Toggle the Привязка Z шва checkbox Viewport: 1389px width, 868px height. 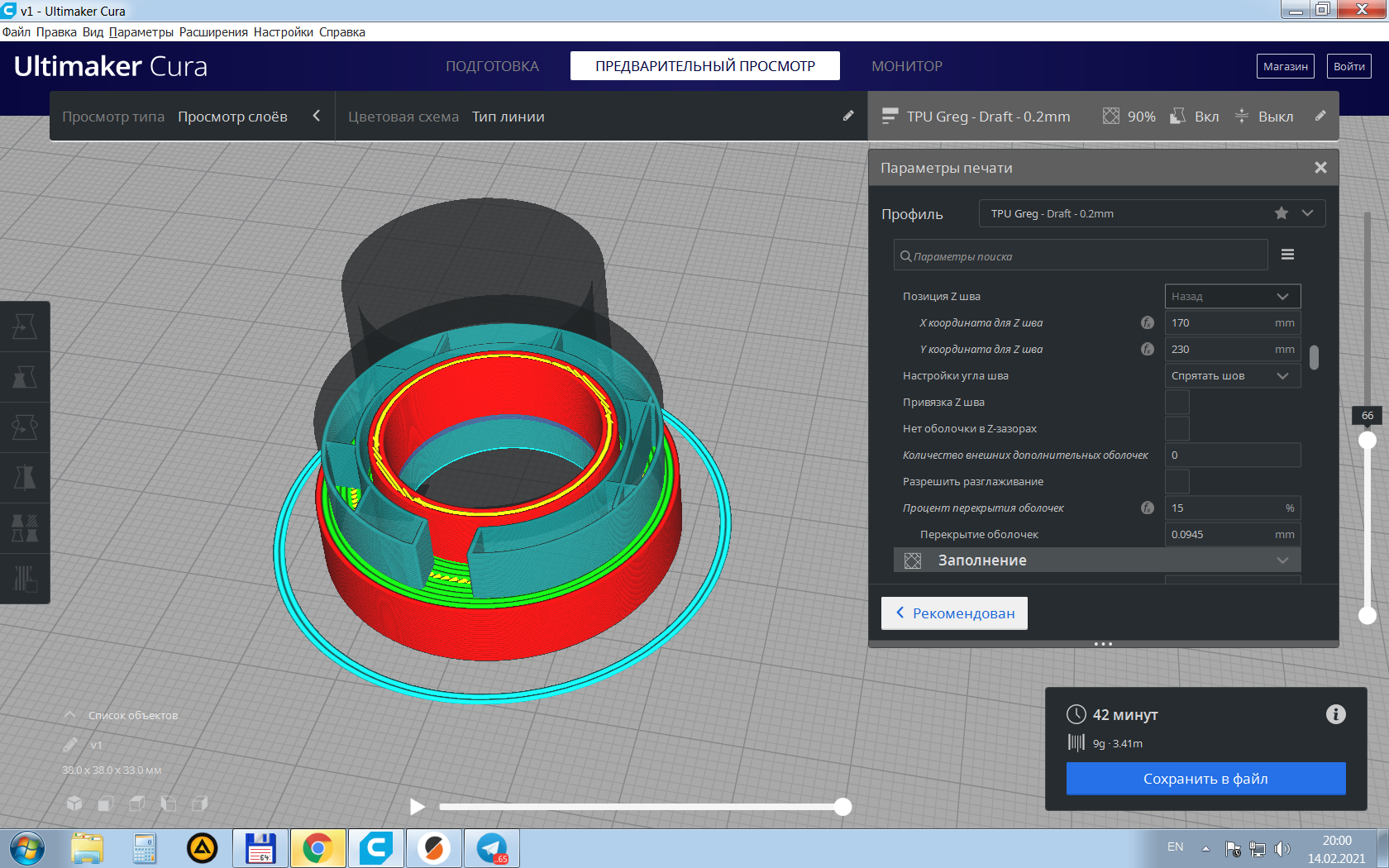(1177, 402)
